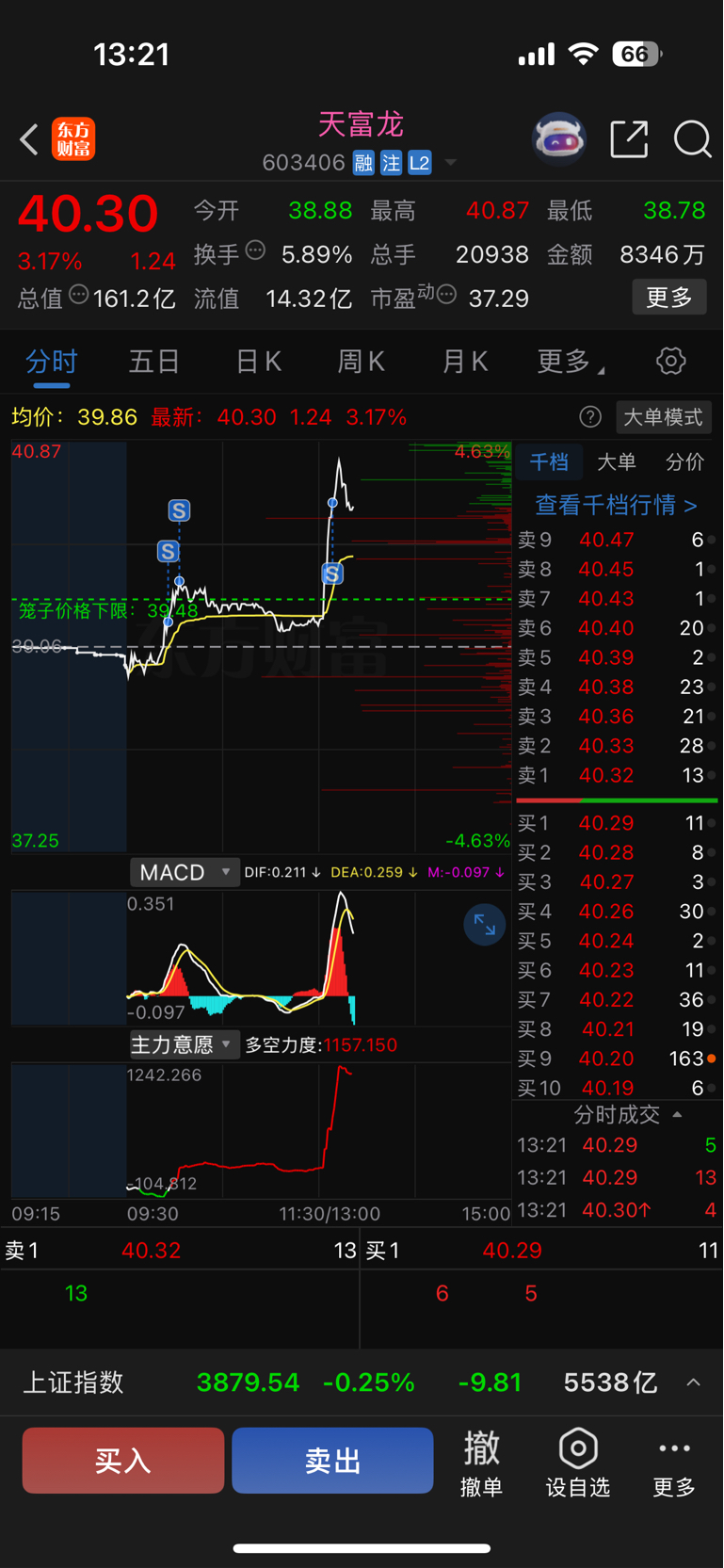Tap the 设自选 add favorite icon
Image resolution: width=724 pixels, height=1568 pixels.
(x=578, y=1462)
